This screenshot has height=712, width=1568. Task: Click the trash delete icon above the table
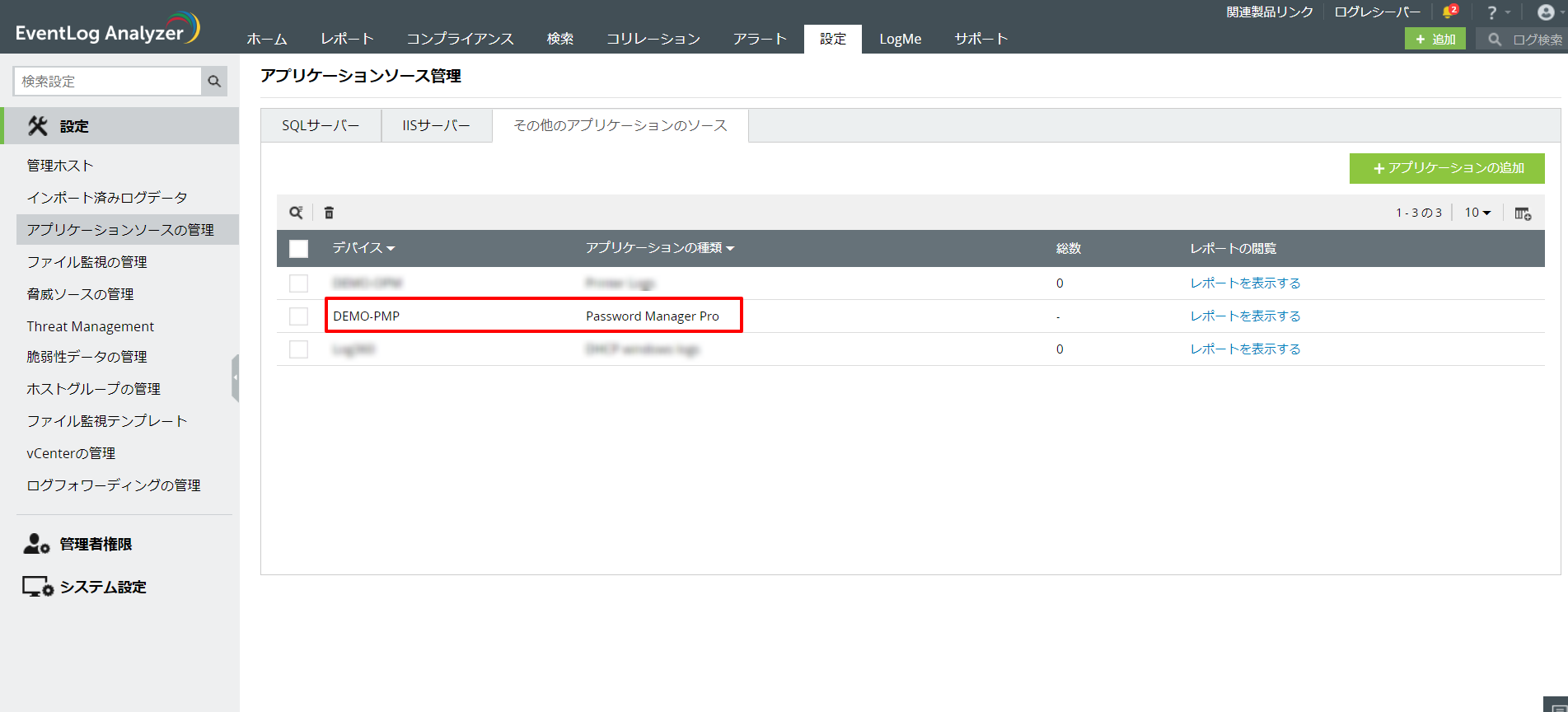tap(329, 213)
